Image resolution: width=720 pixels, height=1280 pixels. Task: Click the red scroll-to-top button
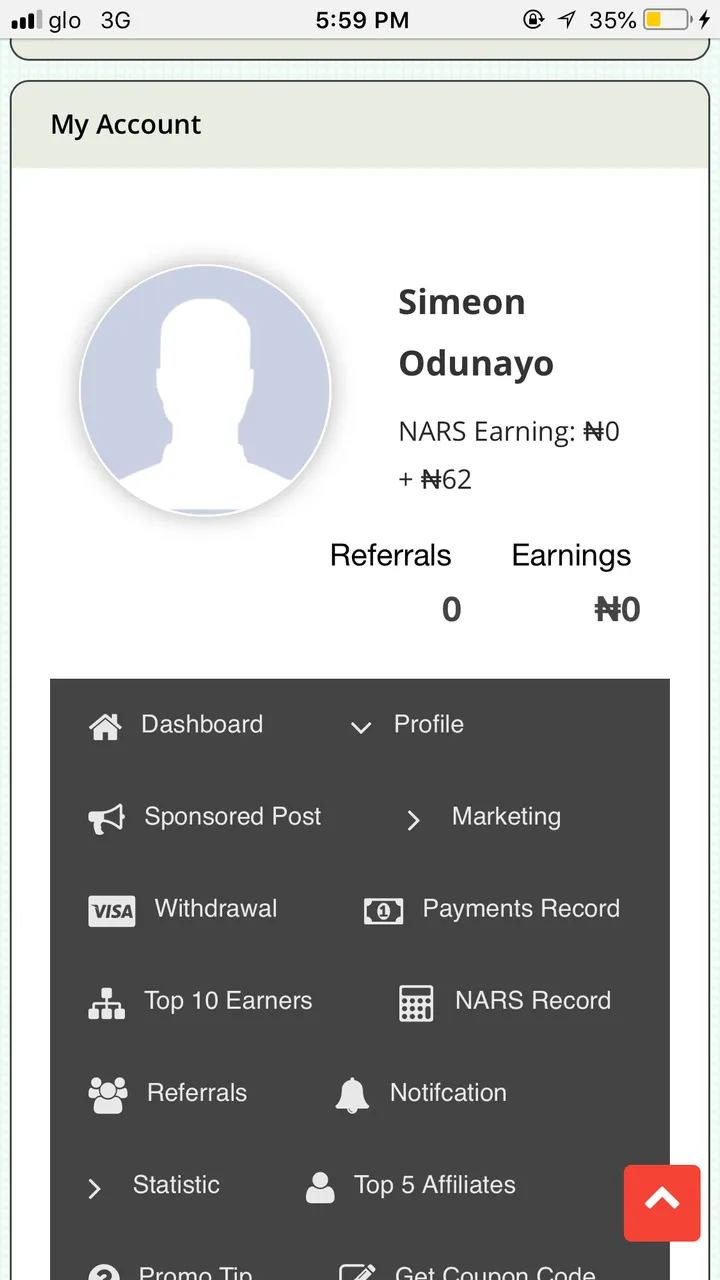[x=662, y=1203]
